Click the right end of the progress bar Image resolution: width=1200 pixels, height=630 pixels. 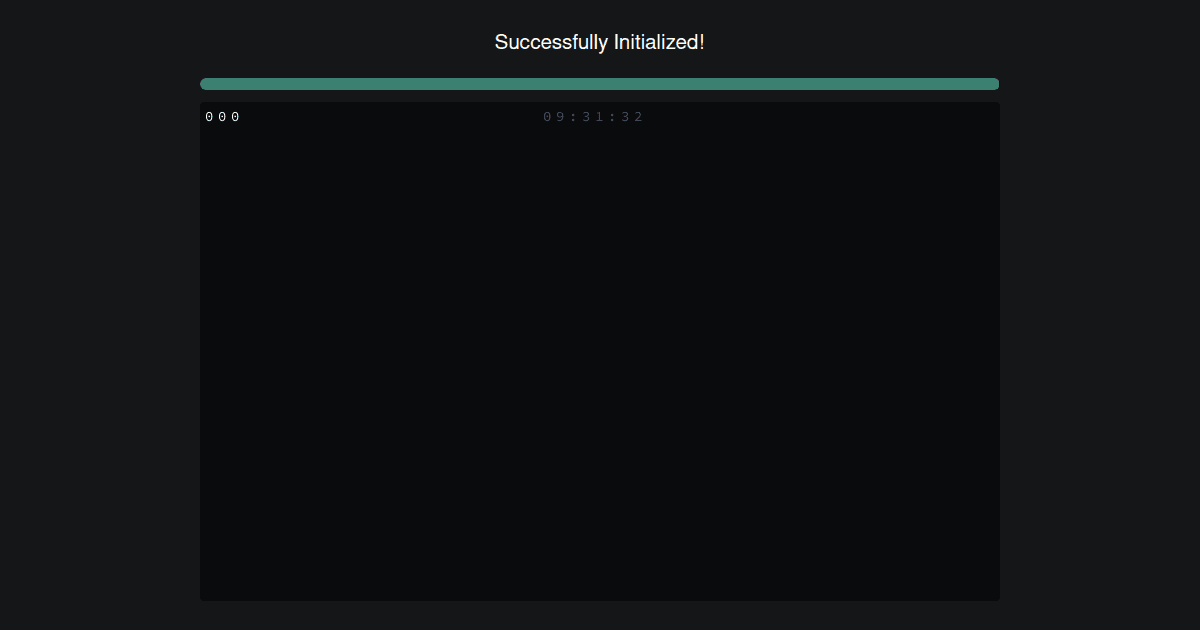(x=994, y=84)
